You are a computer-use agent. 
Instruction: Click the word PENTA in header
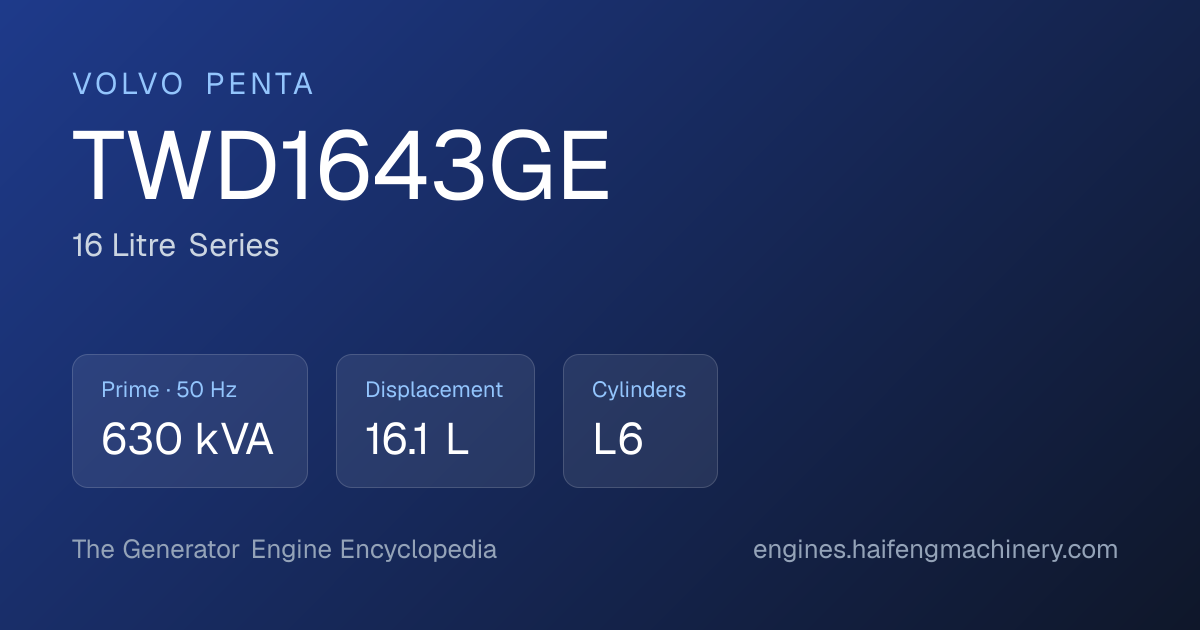260,85
